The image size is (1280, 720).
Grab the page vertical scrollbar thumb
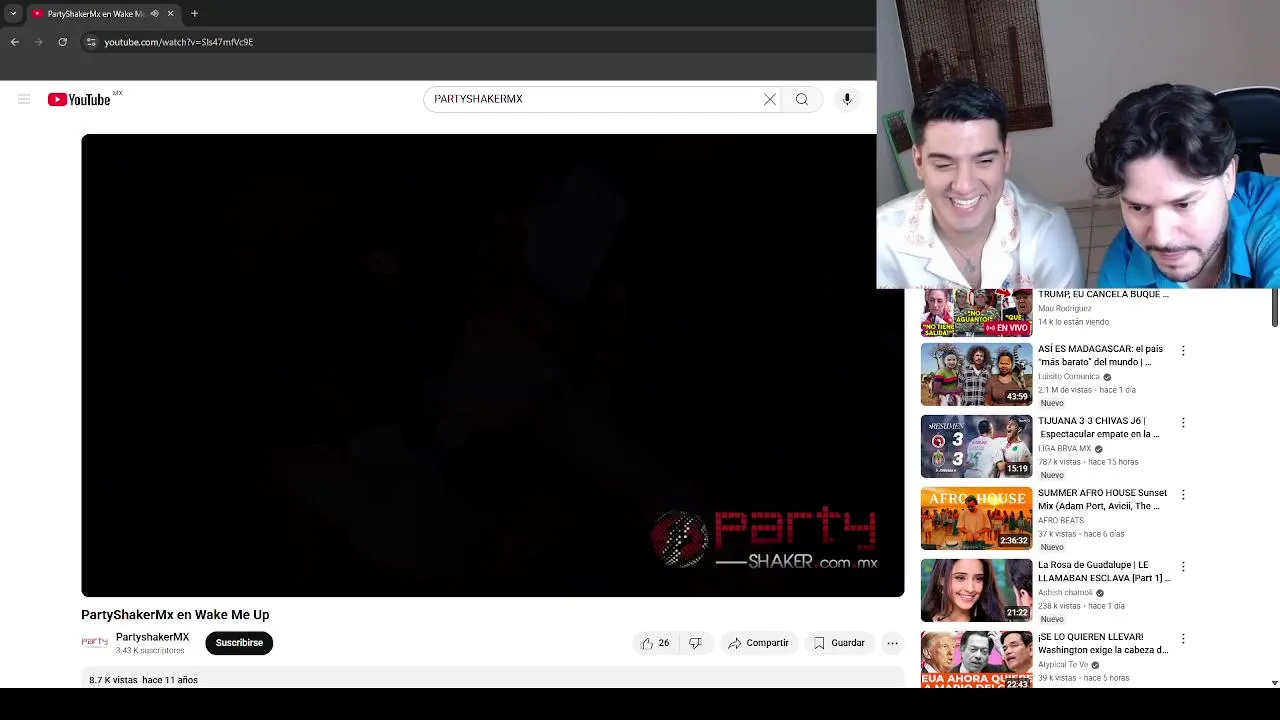(1275, 307)
